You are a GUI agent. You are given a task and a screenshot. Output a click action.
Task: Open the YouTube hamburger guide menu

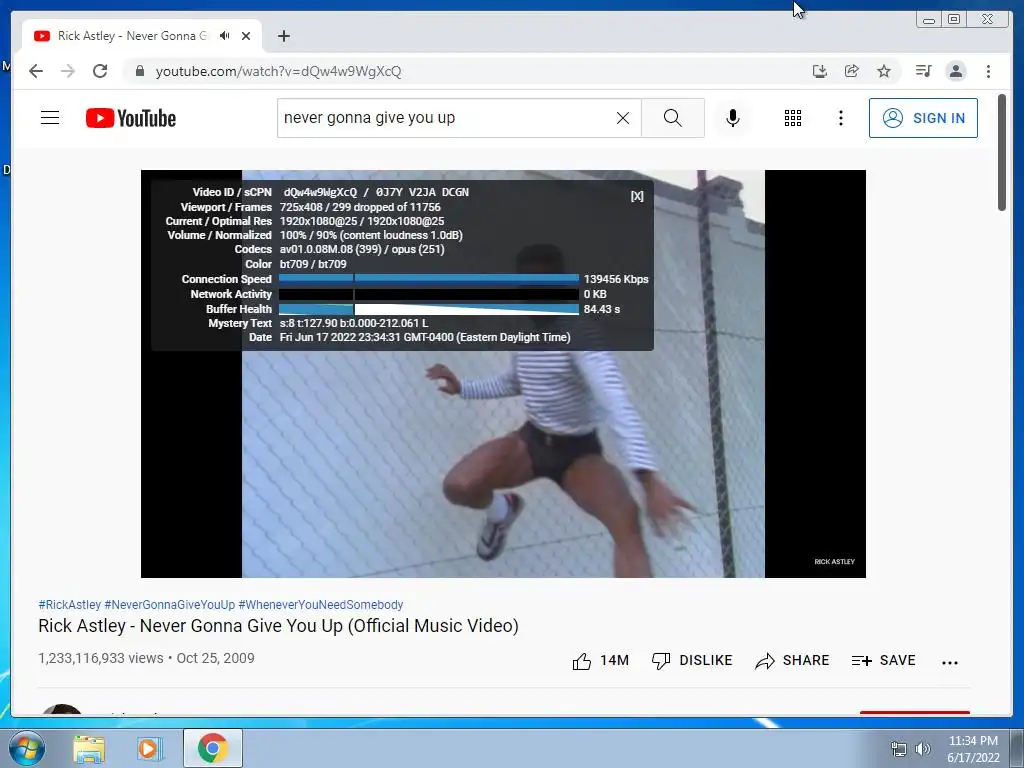(50, 118)
